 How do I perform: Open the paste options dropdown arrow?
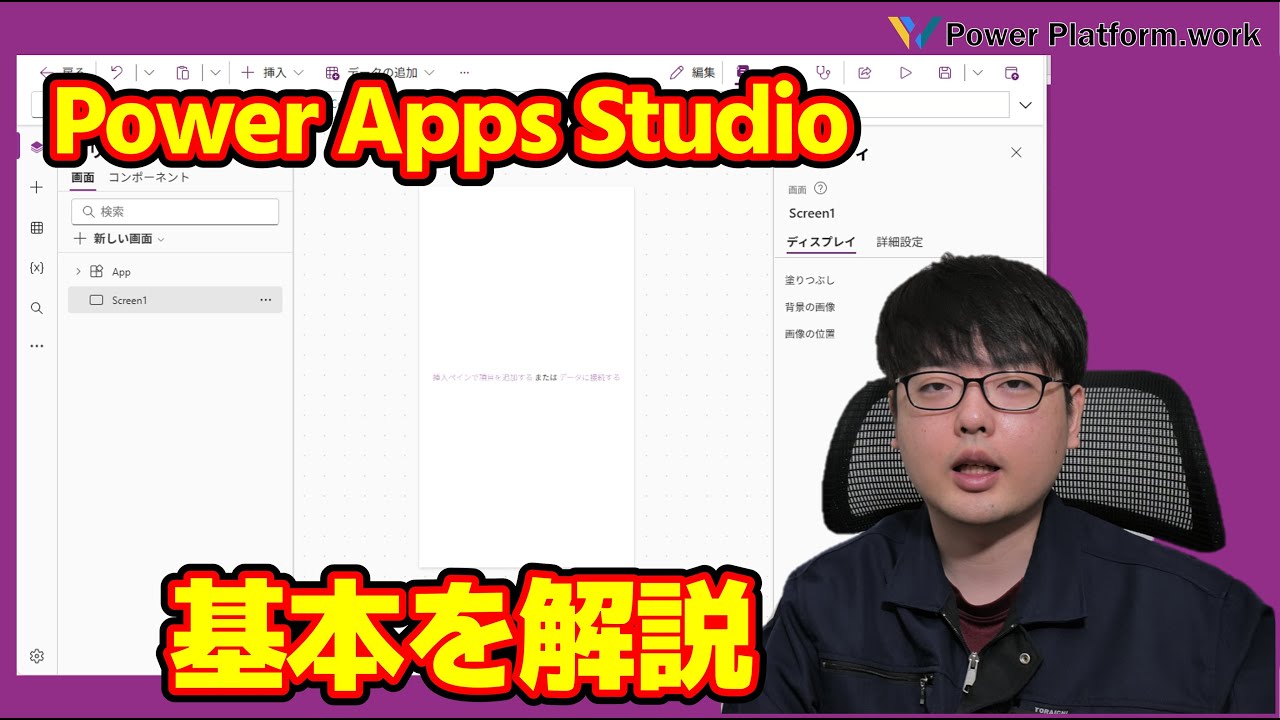point(215,72)
